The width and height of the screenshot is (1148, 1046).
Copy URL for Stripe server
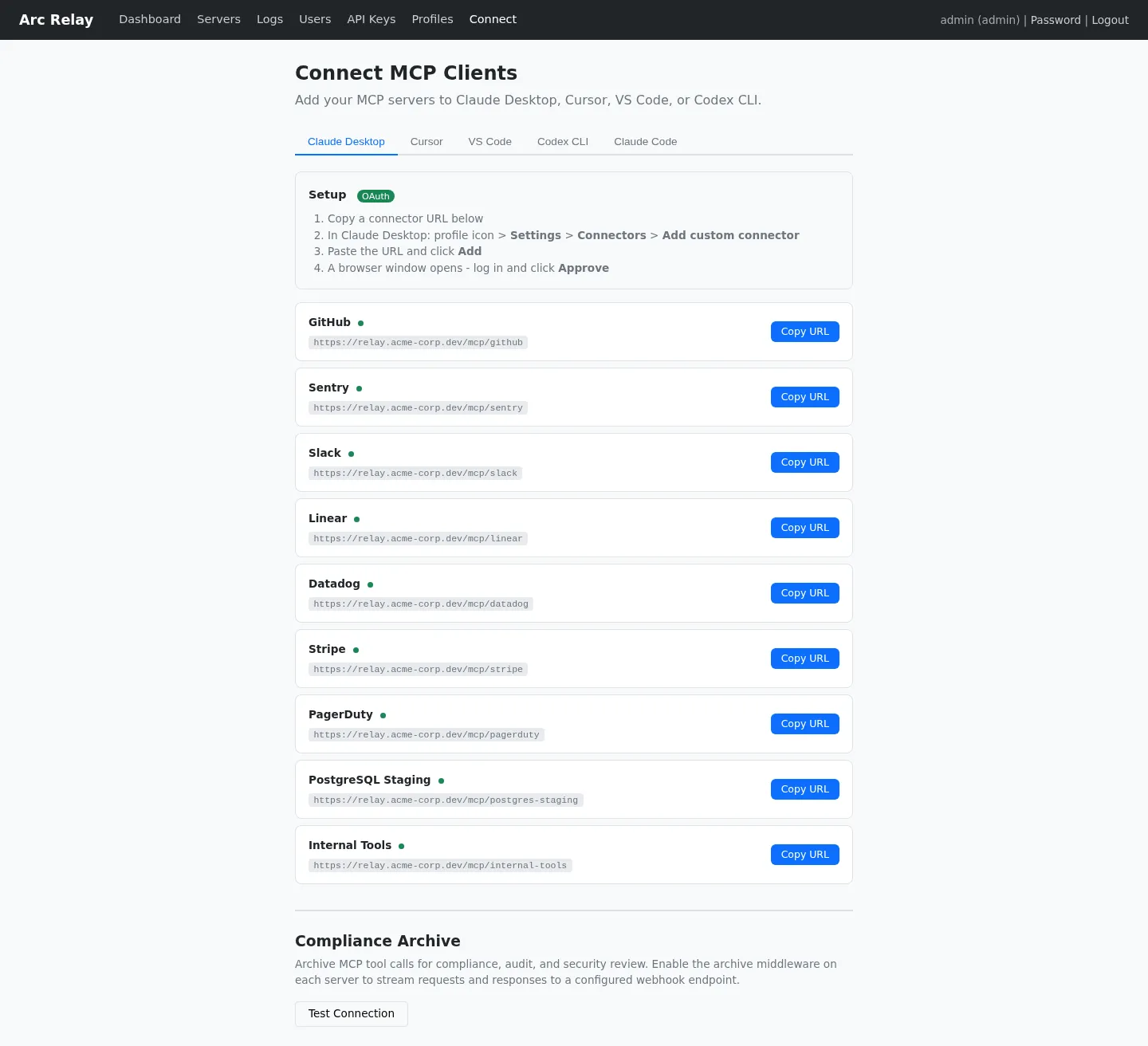pos(804,659)
